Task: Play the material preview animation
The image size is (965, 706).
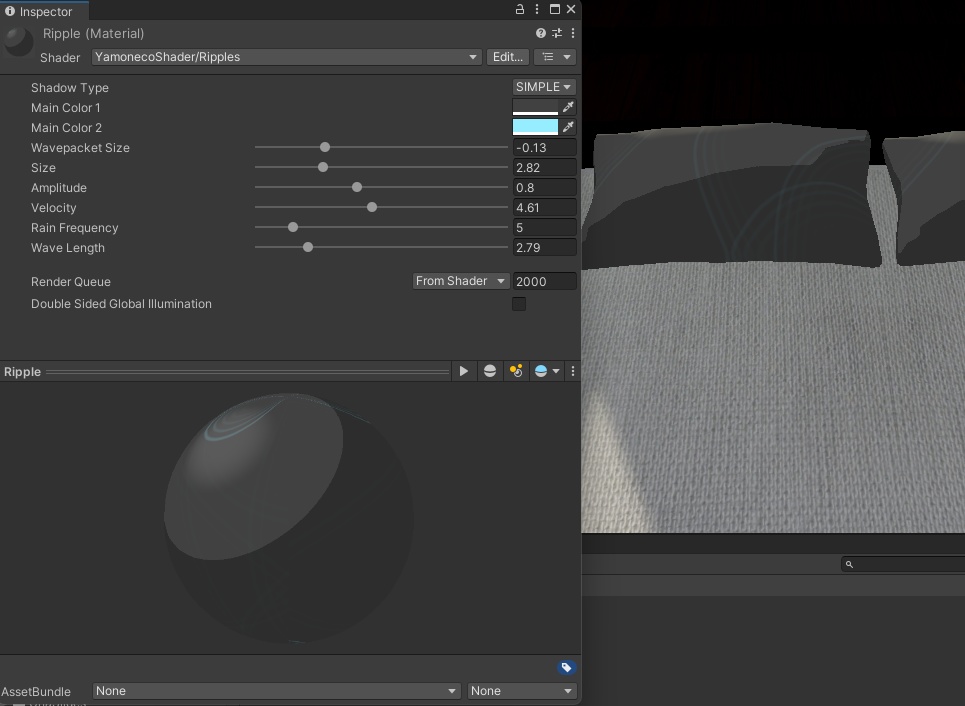Action: (463, 371)
